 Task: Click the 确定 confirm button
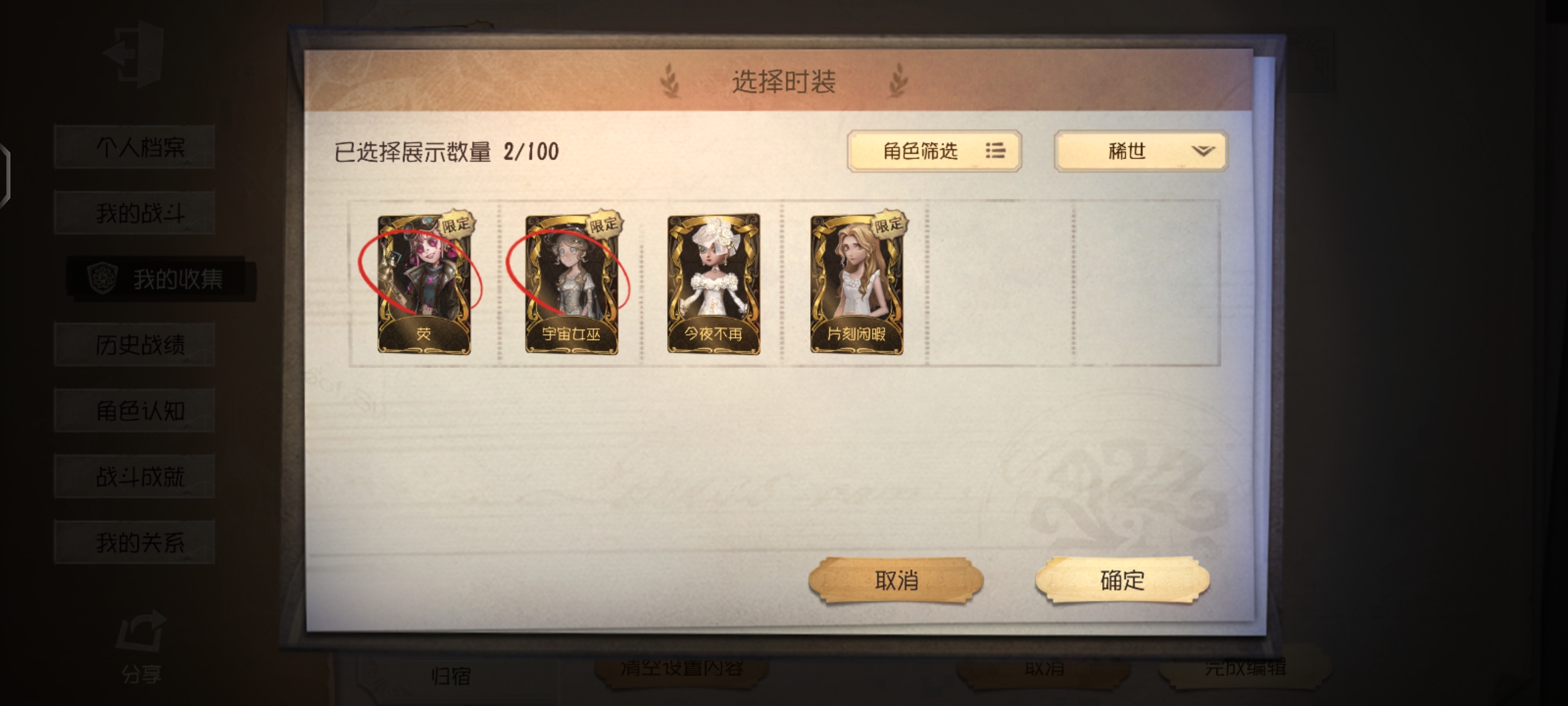pyautogui.click(x=1122, y=580)
